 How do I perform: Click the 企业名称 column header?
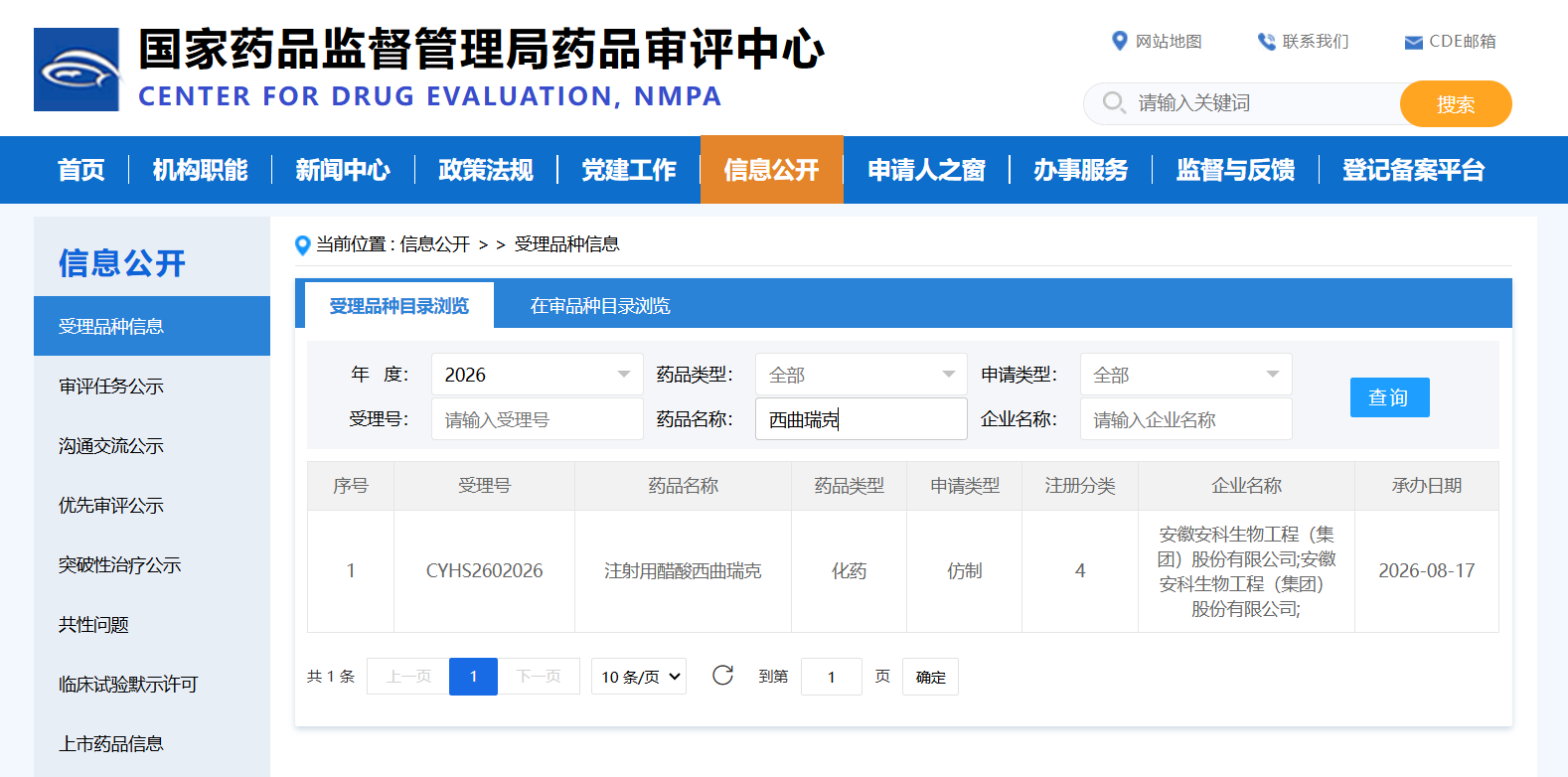click(x=1247, y=486)
